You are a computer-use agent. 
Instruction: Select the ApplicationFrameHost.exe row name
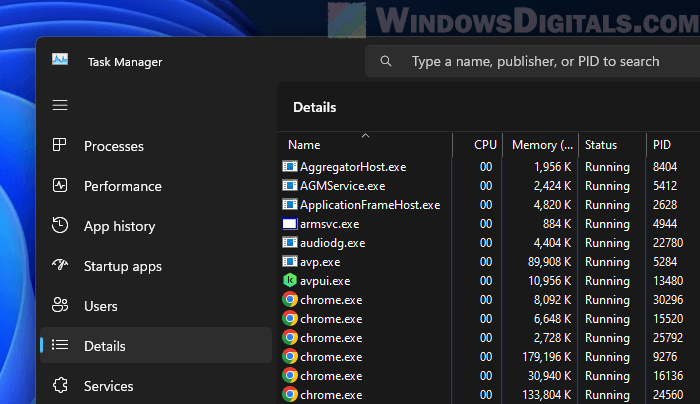click(370, 205)
